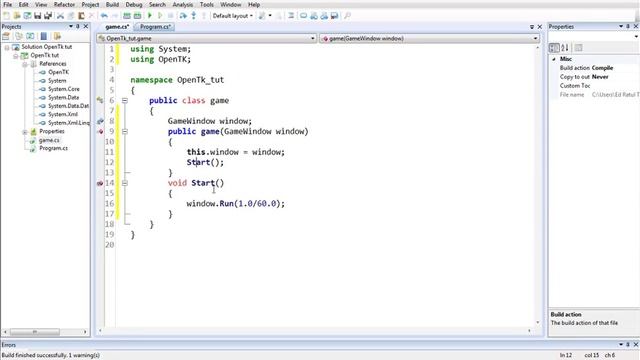Click the Build action Compile property value

click(602, 68)
